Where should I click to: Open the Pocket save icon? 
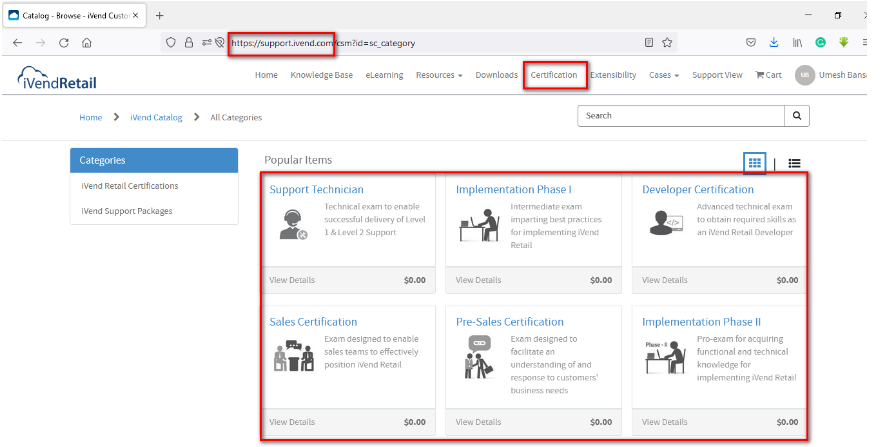coord(751,43)
